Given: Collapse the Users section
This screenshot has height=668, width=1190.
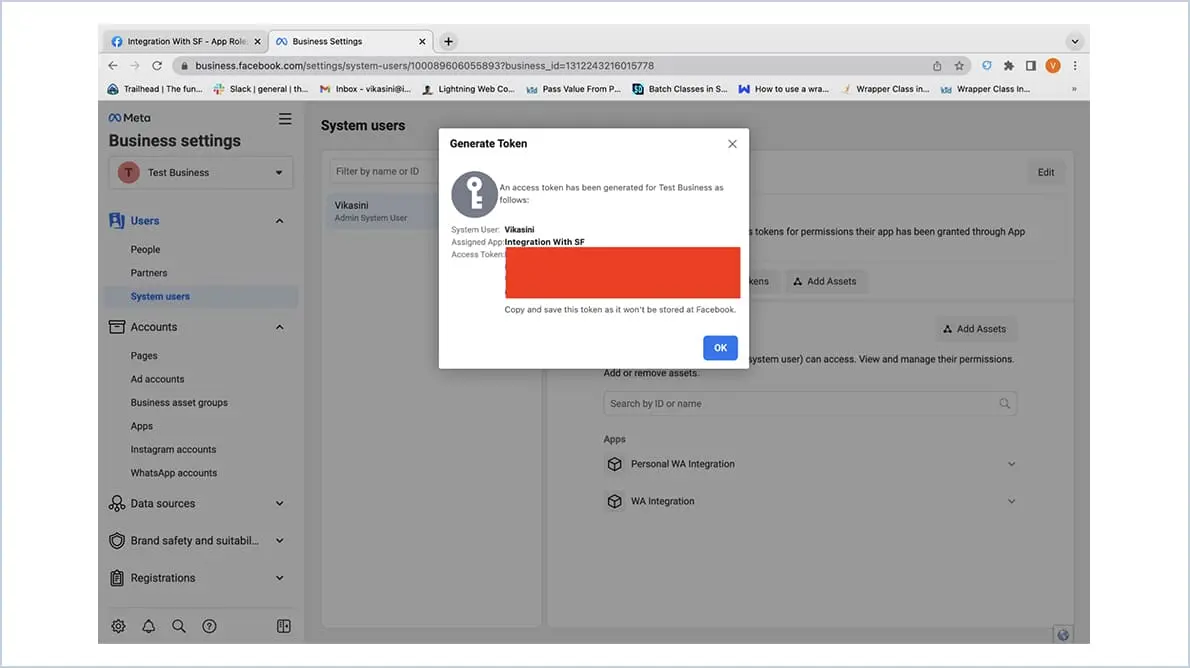Looking at the screenshot, I should 279,221.
